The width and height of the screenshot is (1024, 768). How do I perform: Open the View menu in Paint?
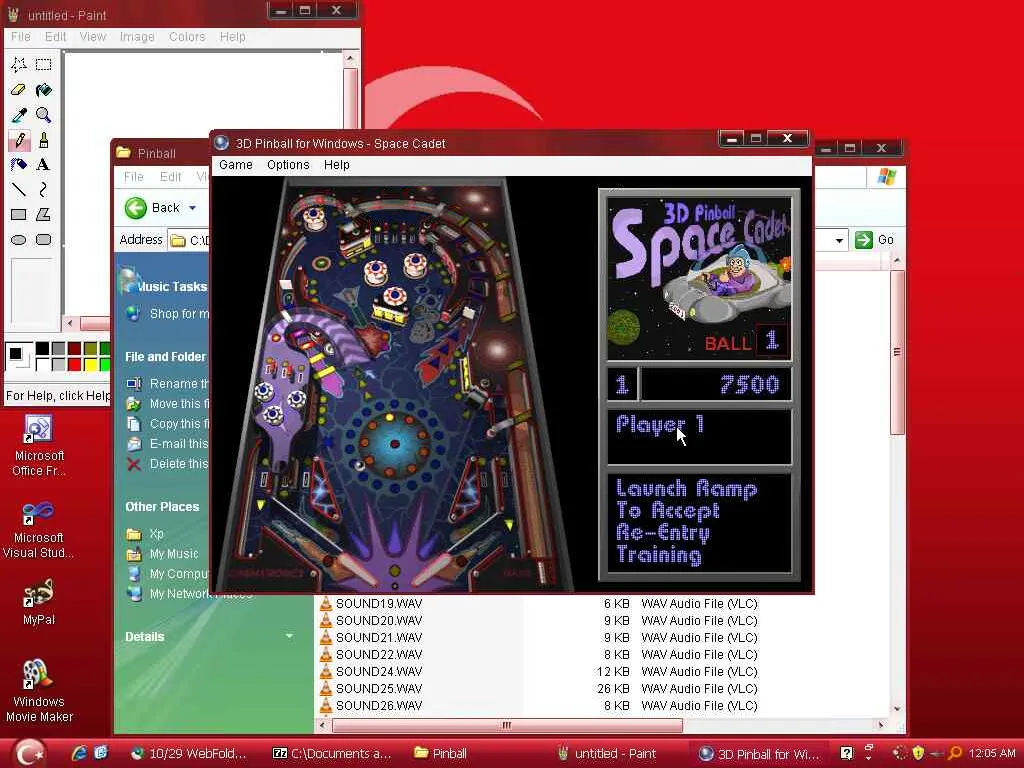tap(93, 37)
